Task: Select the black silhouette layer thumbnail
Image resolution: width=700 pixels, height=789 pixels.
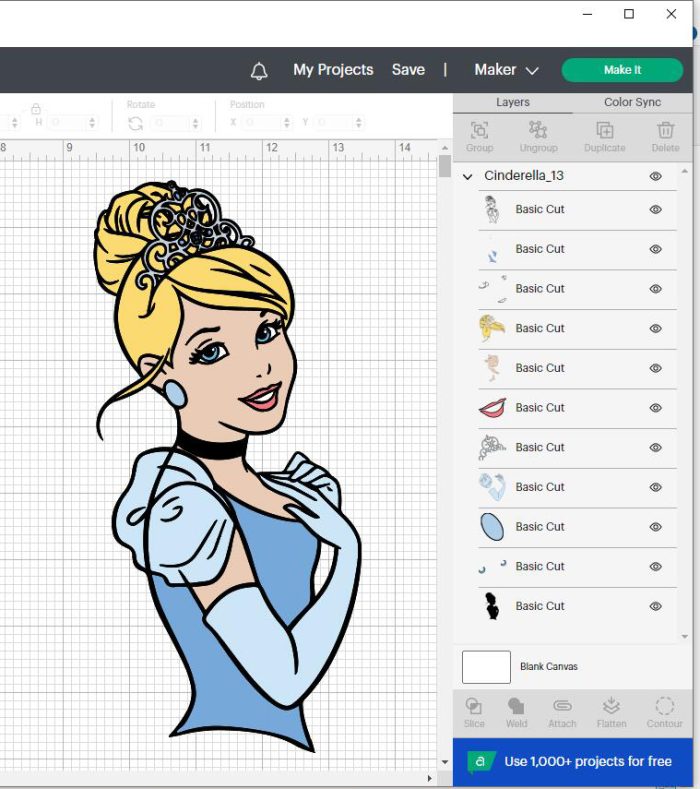Action: (x=492, y=606)
